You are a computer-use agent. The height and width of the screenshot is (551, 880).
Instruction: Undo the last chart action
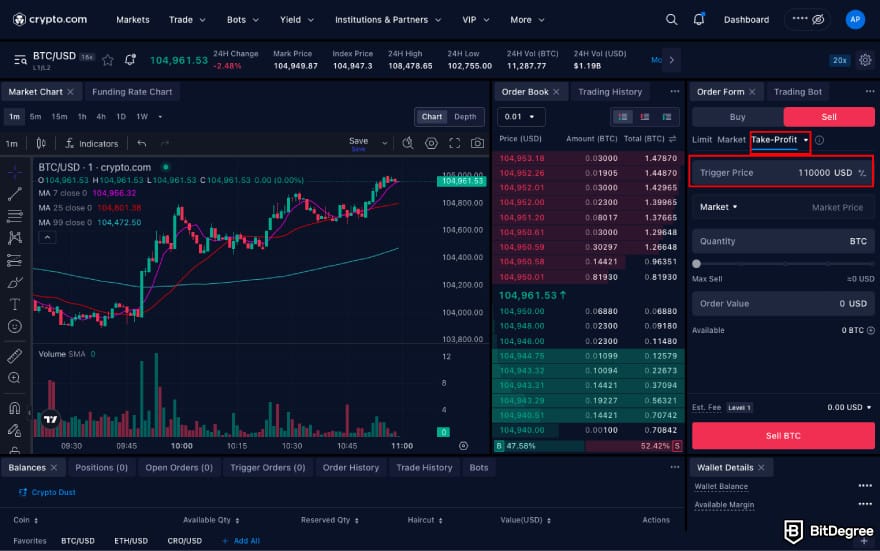coord(141,144)
